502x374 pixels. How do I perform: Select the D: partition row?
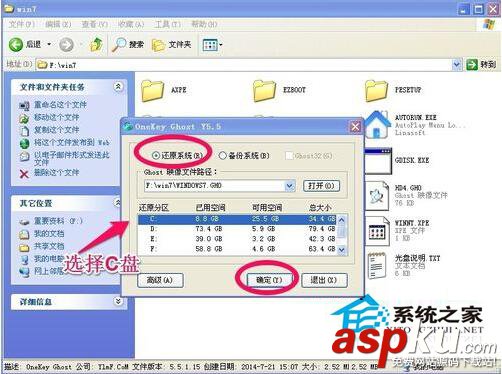click(x=238, y=229)
